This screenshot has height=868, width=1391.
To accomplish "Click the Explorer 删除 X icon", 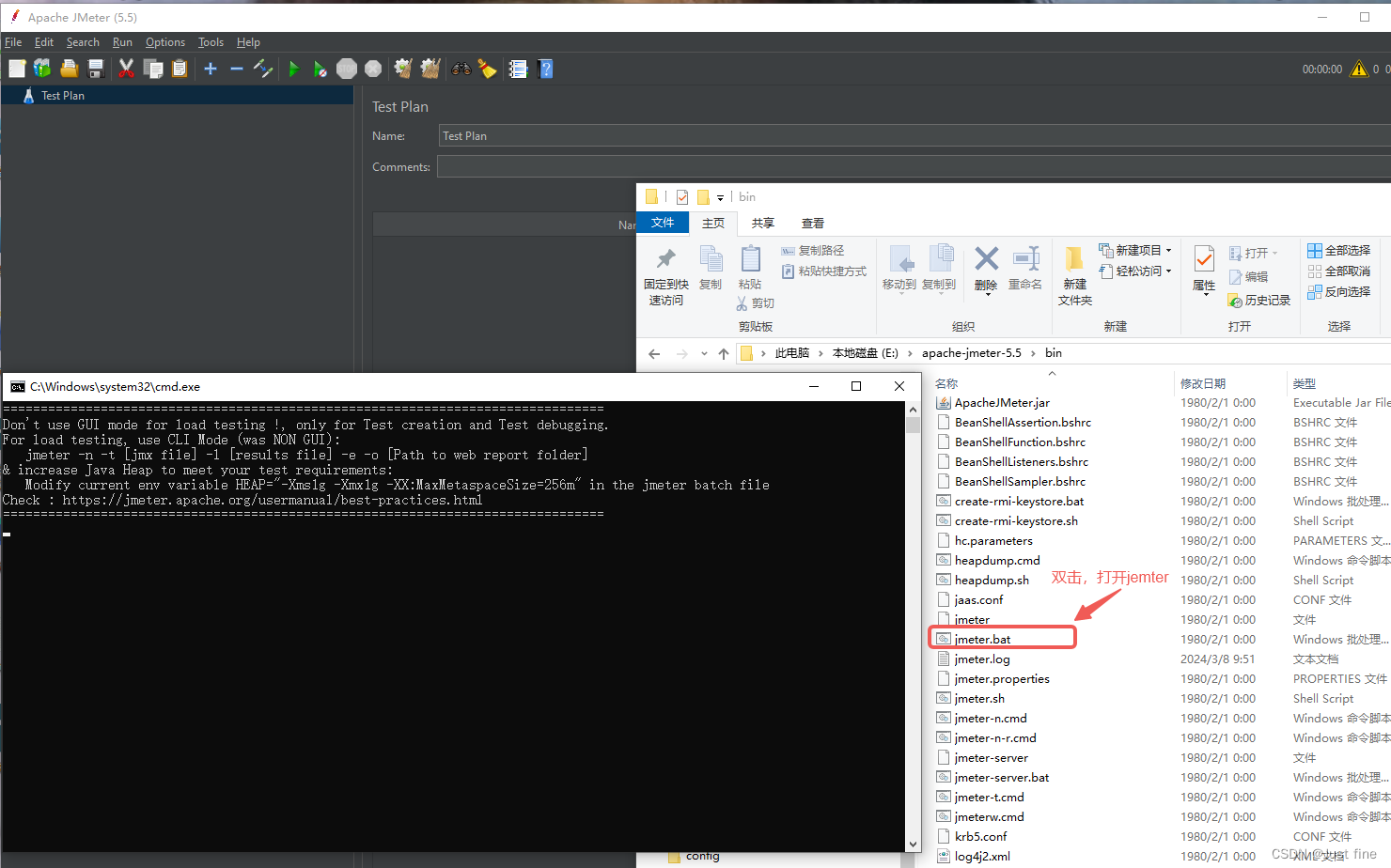I will click(986, 260).
